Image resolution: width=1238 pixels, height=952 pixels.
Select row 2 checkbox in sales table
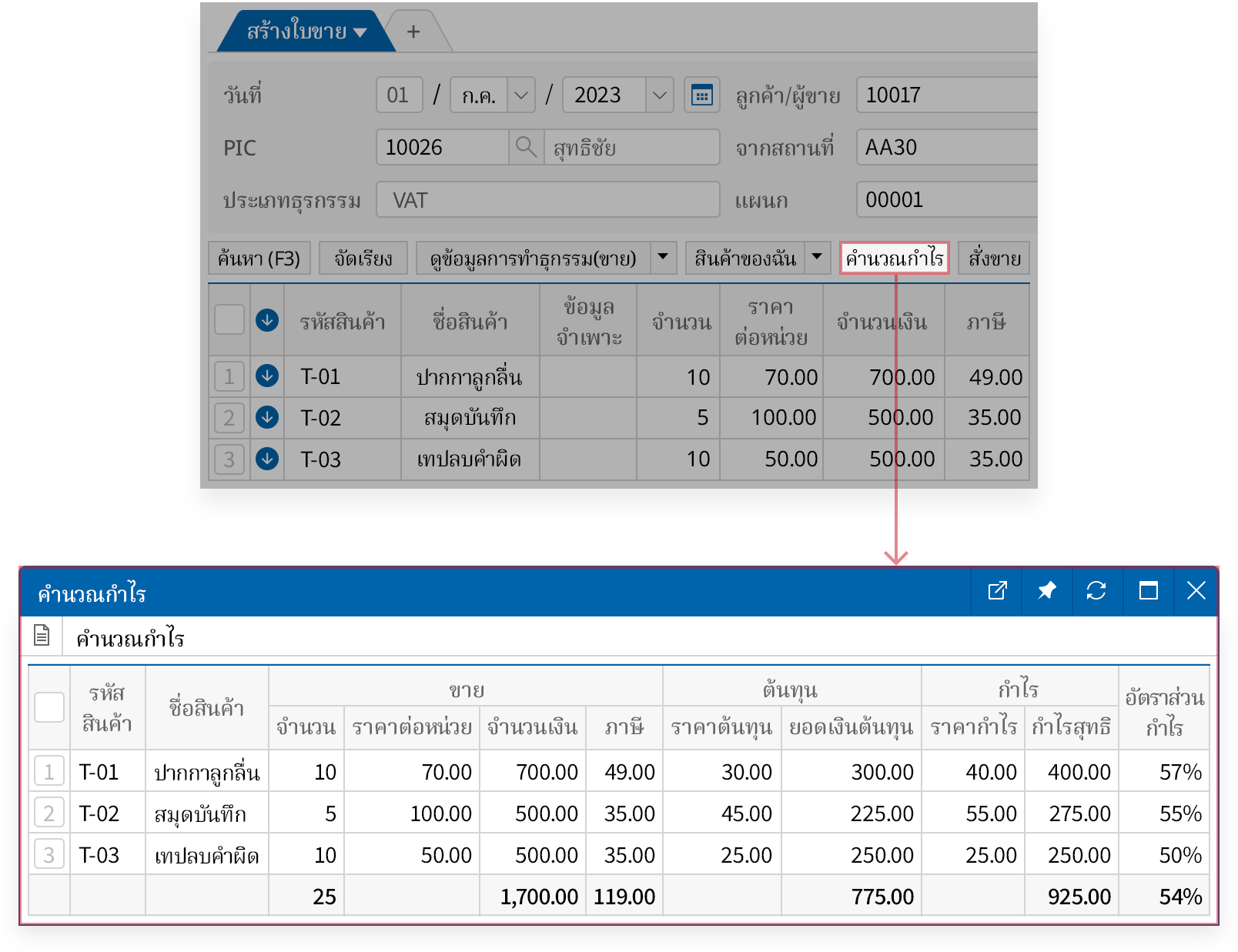[x=229, y=418]
